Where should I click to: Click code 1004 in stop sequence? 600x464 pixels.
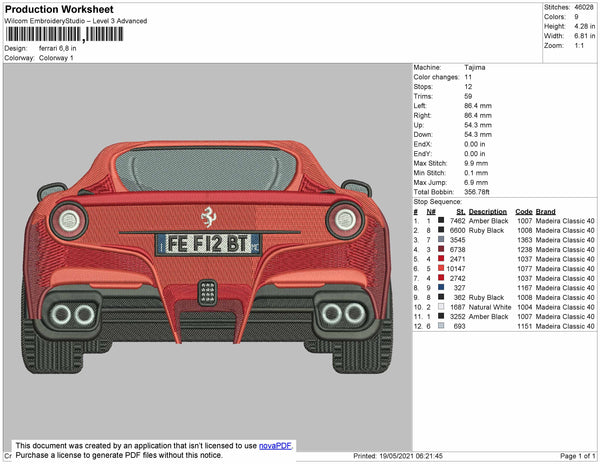(x=525, y=307)
